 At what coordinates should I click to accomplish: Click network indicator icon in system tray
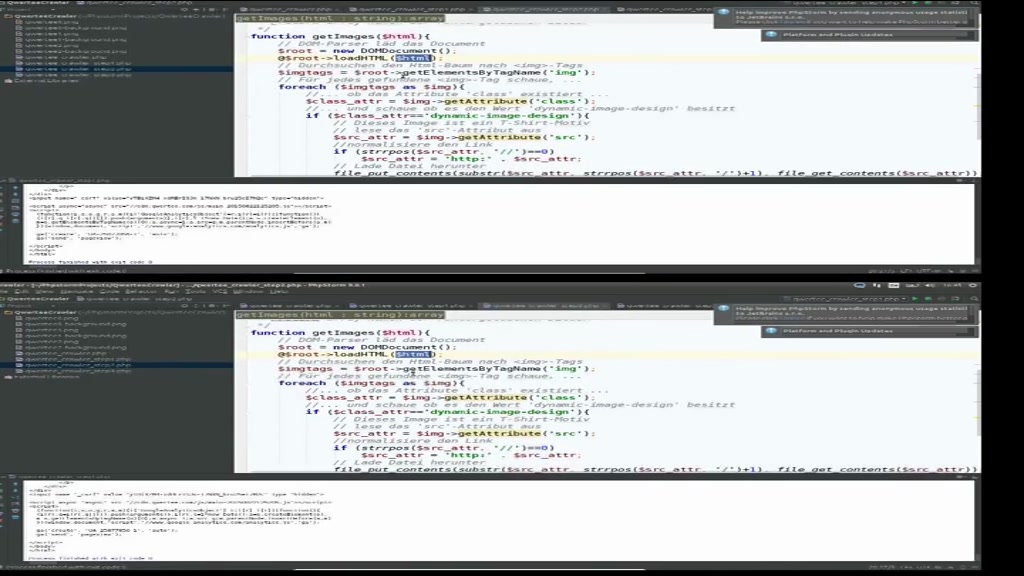(x=877, y=285)
